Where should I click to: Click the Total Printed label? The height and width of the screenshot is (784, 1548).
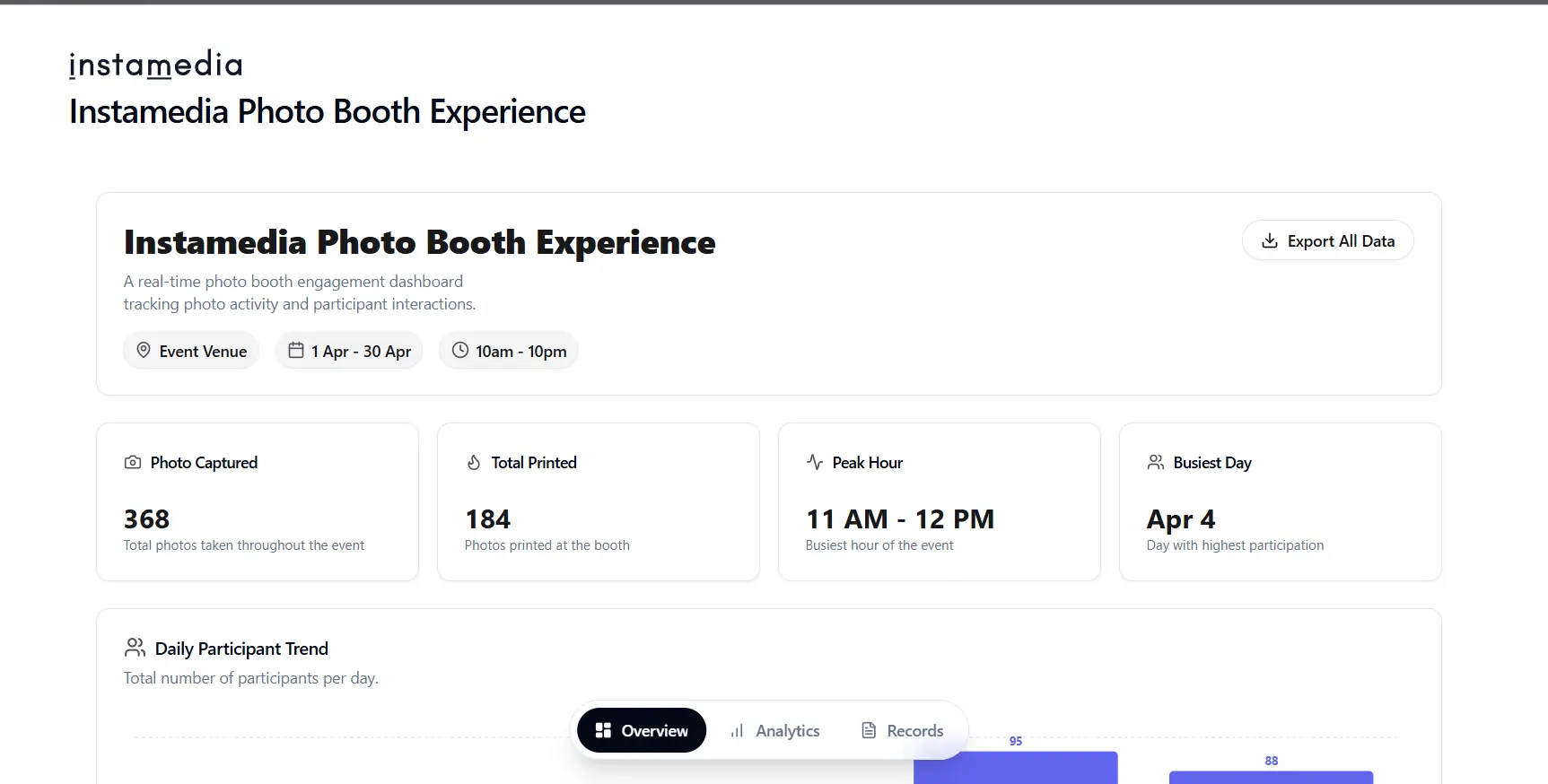coord(534,463)
